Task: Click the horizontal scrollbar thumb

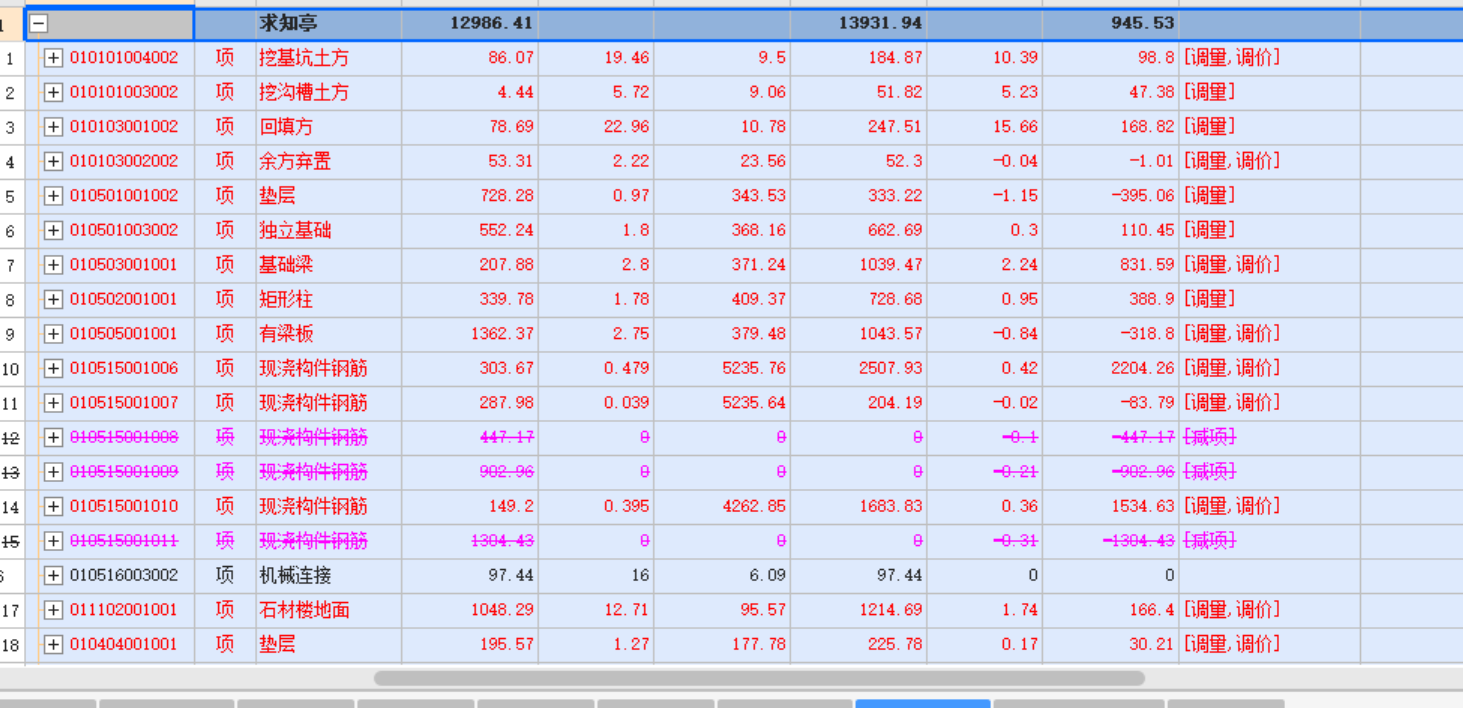Action: pos(759,678)
